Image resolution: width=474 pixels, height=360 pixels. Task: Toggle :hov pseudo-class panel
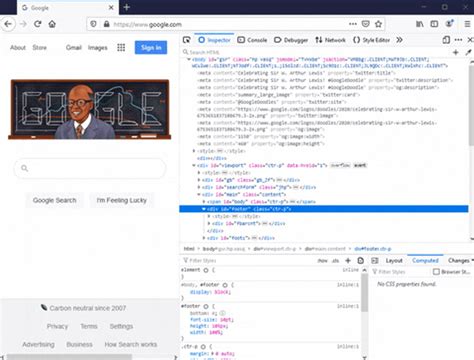click(322, 261)
